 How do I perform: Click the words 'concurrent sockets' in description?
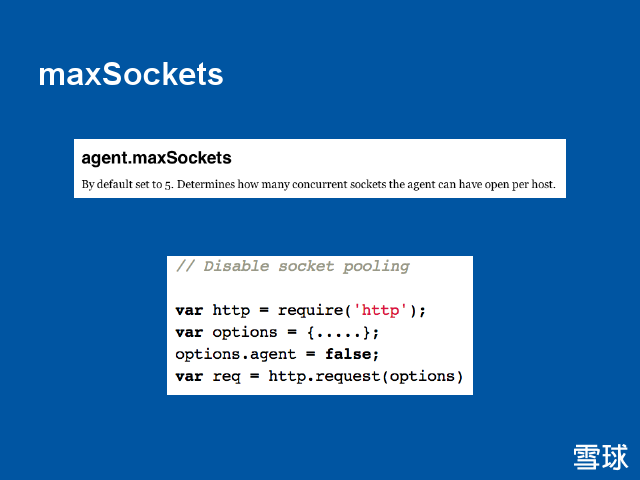tap(306, 185)
